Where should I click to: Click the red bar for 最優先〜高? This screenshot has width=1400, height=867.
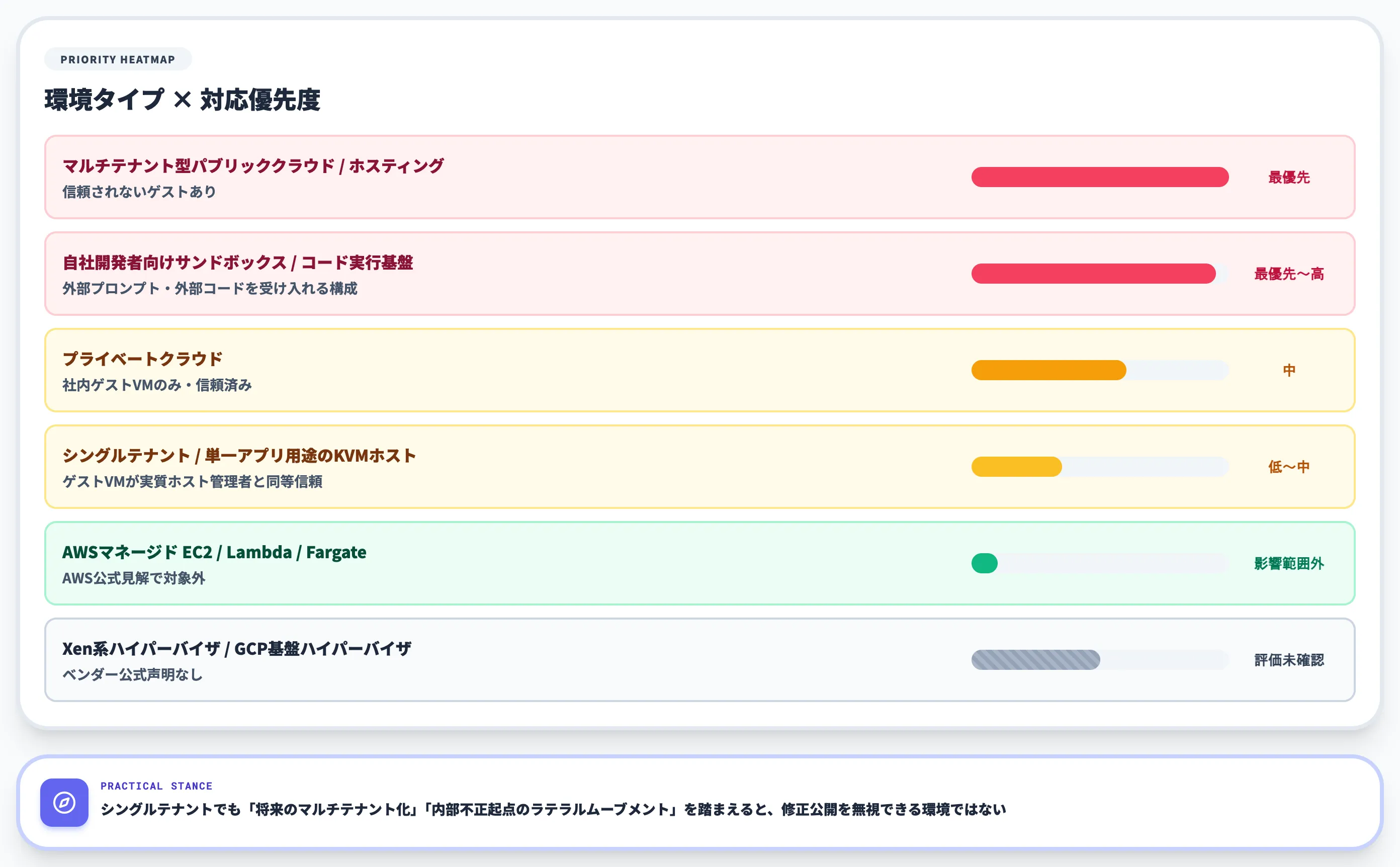(x=1093, y=274)
